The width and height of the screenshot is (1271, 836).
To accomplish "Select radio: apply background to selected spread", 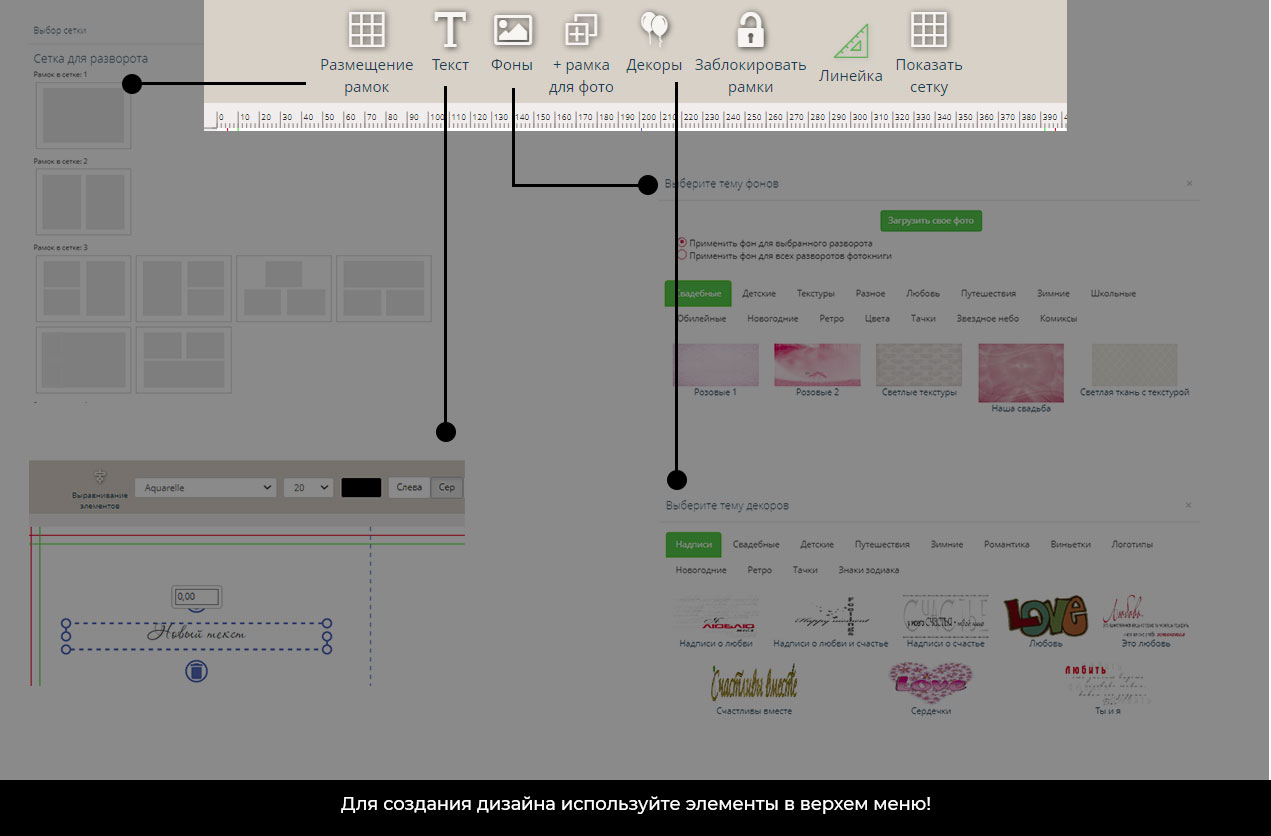I will point(682,243).
